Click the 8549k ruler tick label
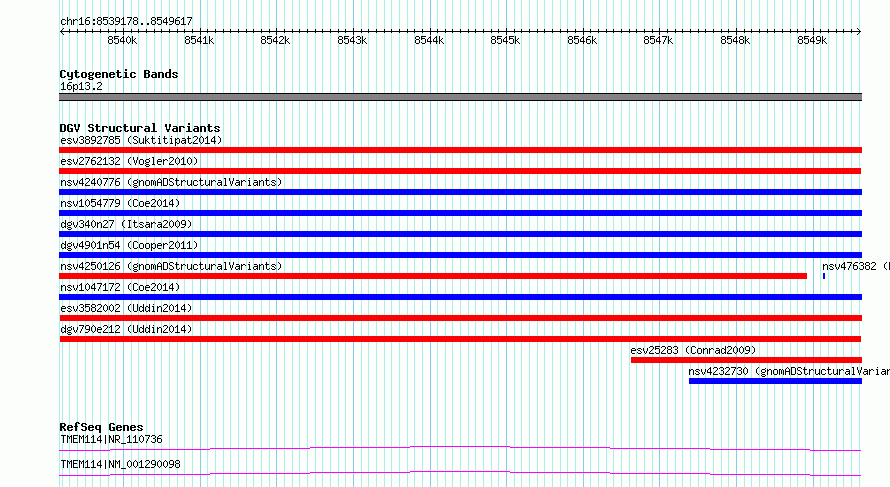890x487 pixels. pyautogui.click(x=812, y=40)
